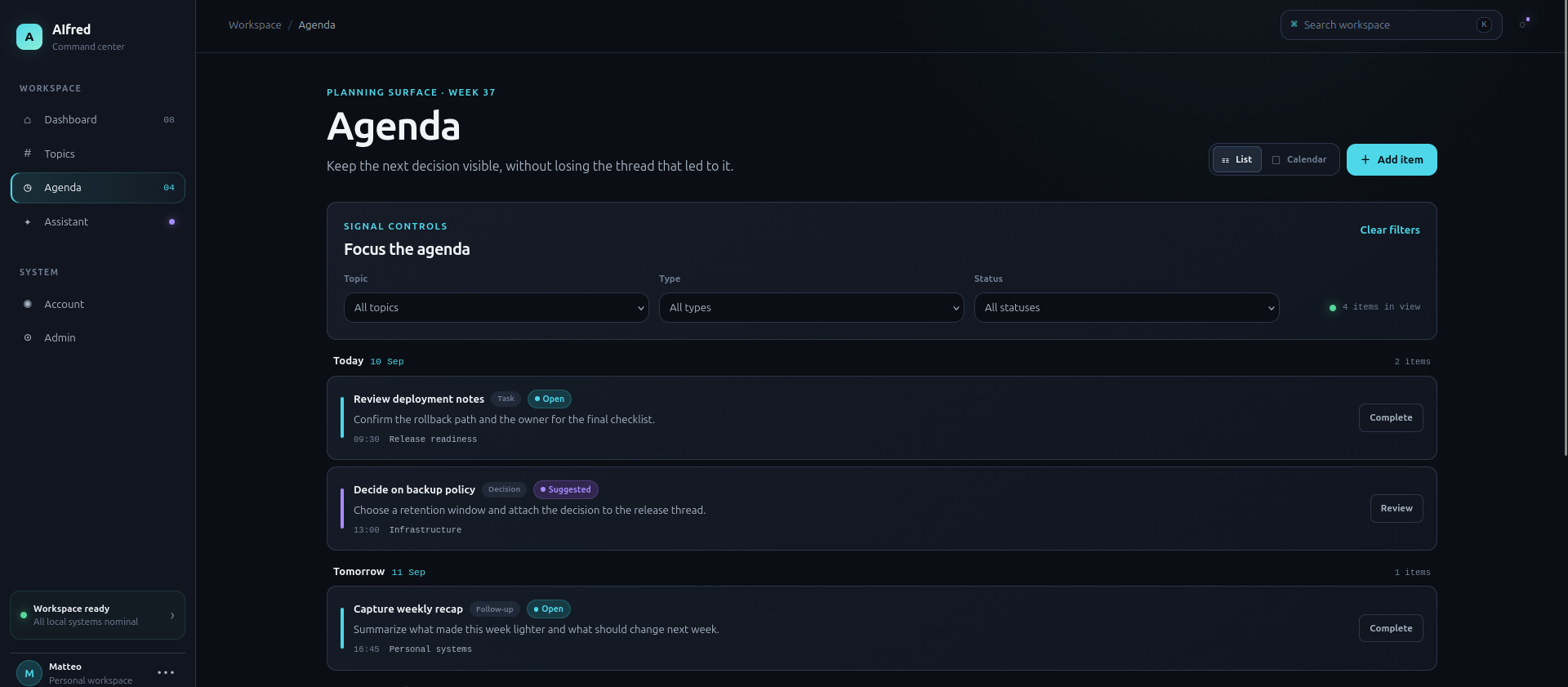Open Topics in the sidebar
This screenshot has height=687, width=1568.
click(x=98, y=154)
